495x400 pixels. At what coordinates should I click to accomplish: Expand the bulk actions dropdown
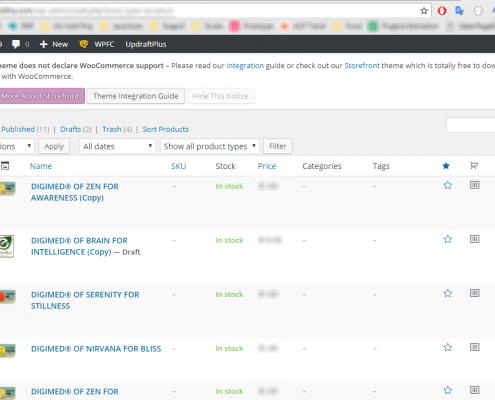(x=17, y=146)
